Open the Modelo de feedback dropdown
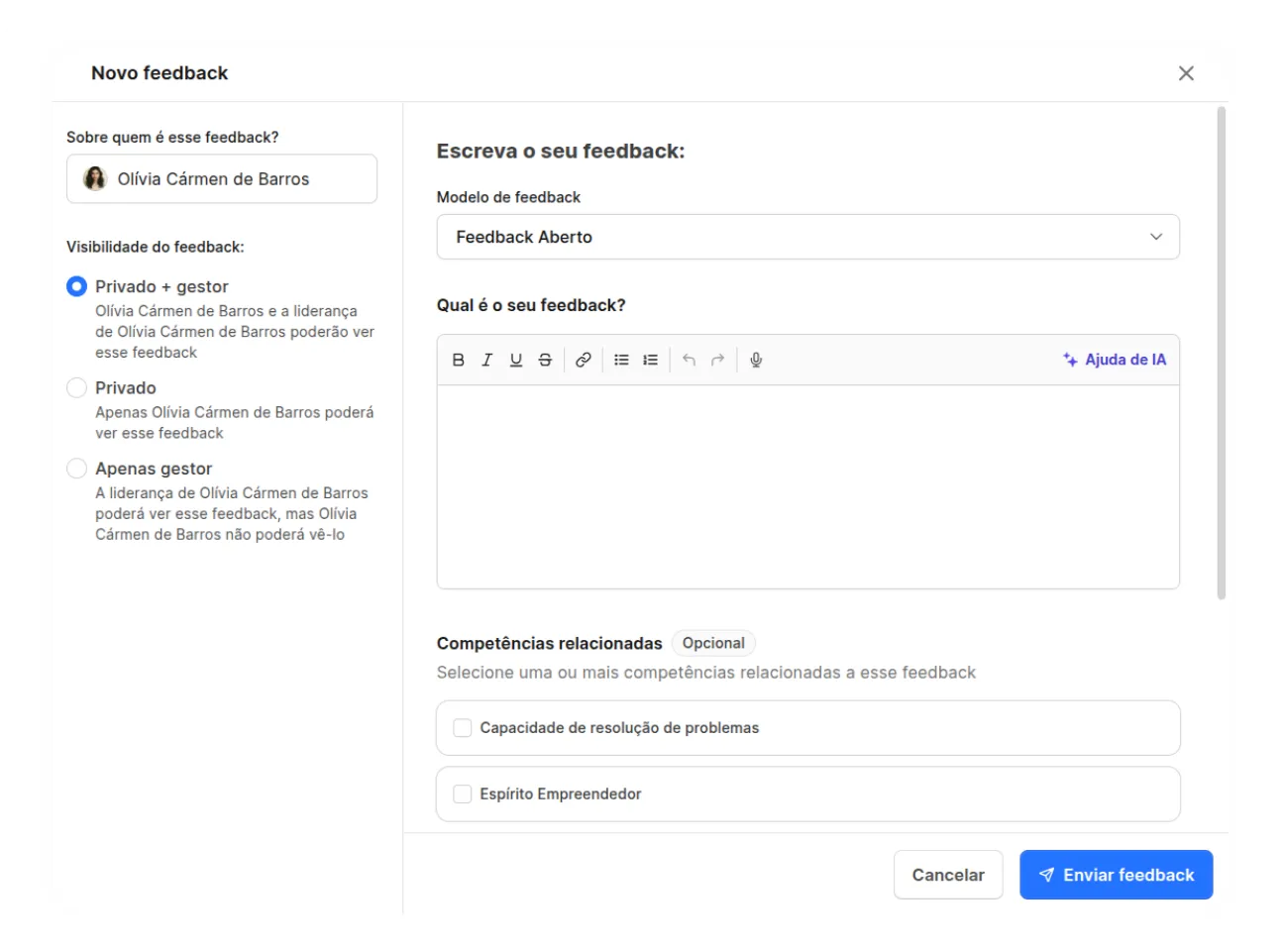 [x=807, y=237]
